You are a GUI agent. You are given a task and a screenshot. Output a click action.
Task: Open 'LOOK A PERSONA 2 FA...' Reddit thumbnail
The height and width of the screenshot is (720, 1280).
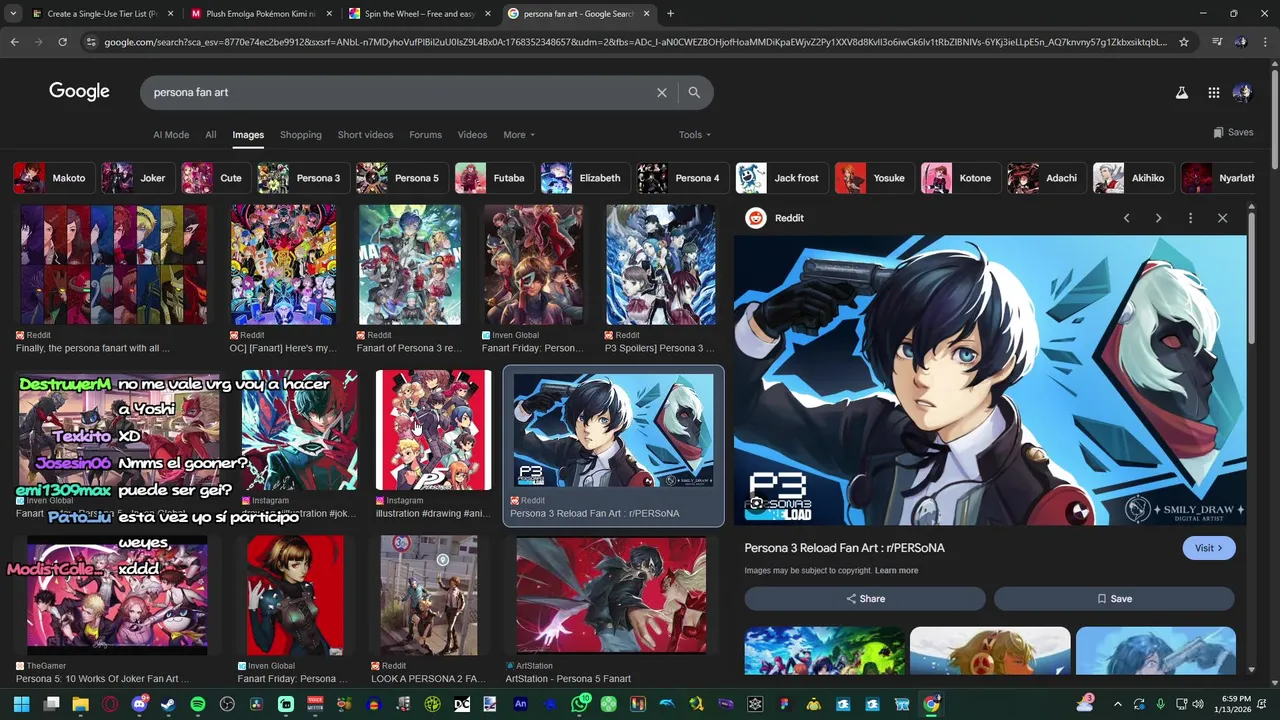pos(429,595)
